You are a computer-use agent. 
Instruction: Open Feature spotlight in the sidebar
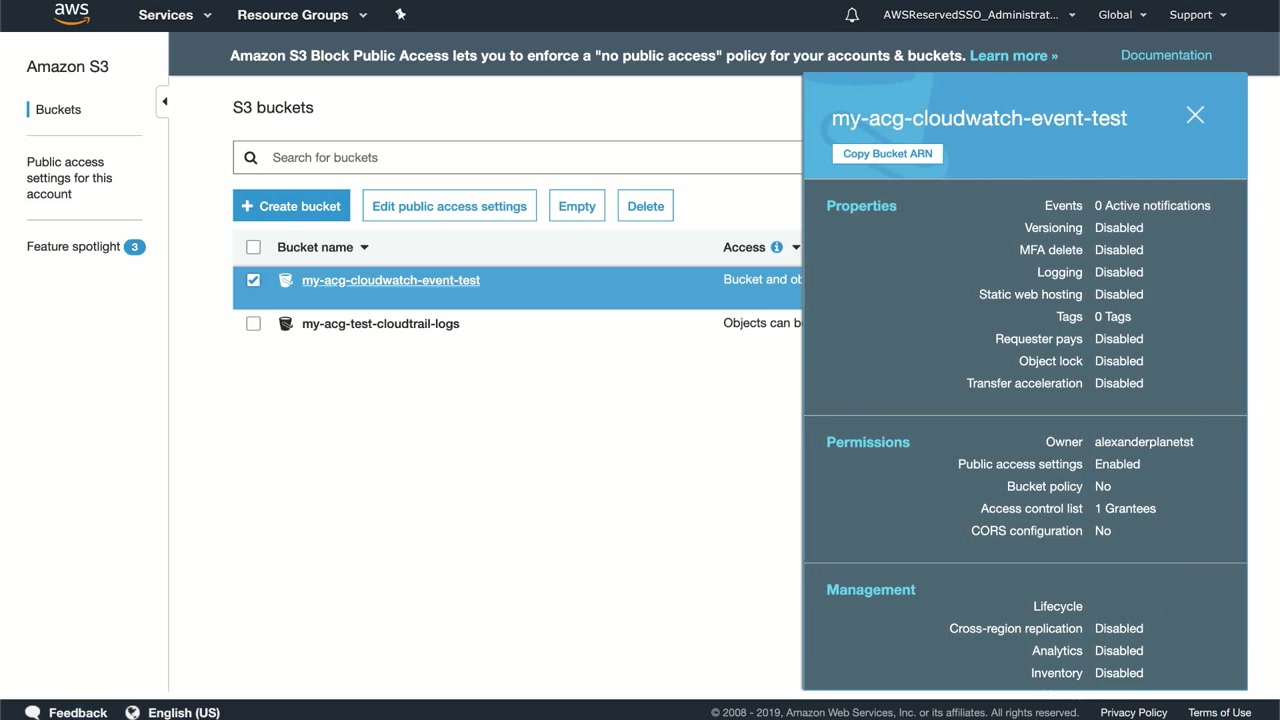coord(73,247)
